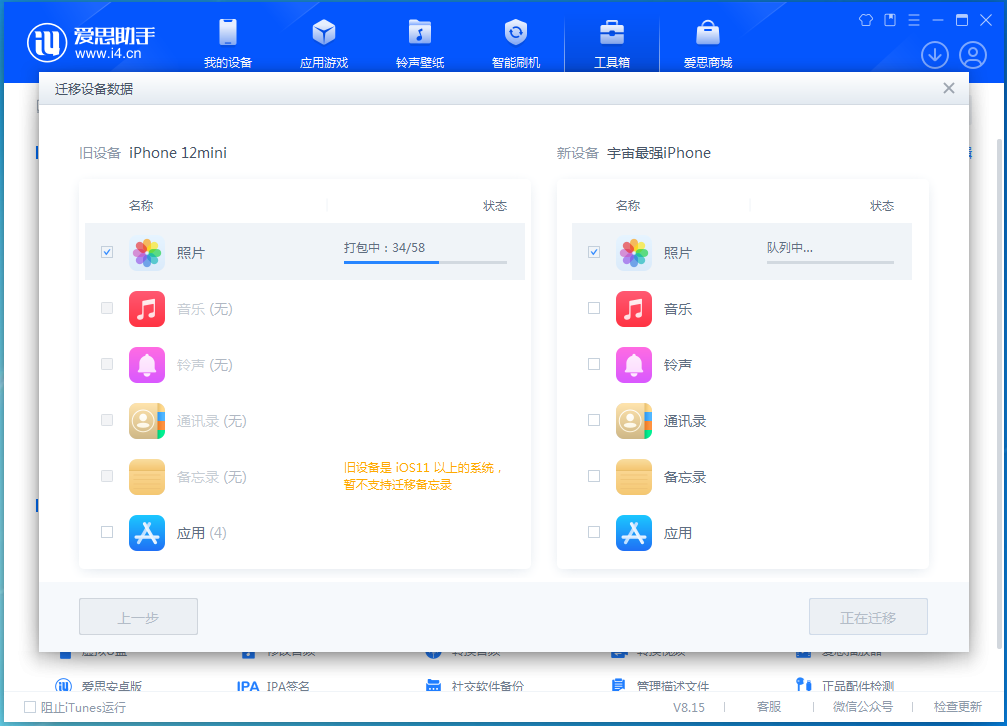Viewport: 1007px width, 726px height.
Task: Check 通讯录 on the new device
Action: 594,420
